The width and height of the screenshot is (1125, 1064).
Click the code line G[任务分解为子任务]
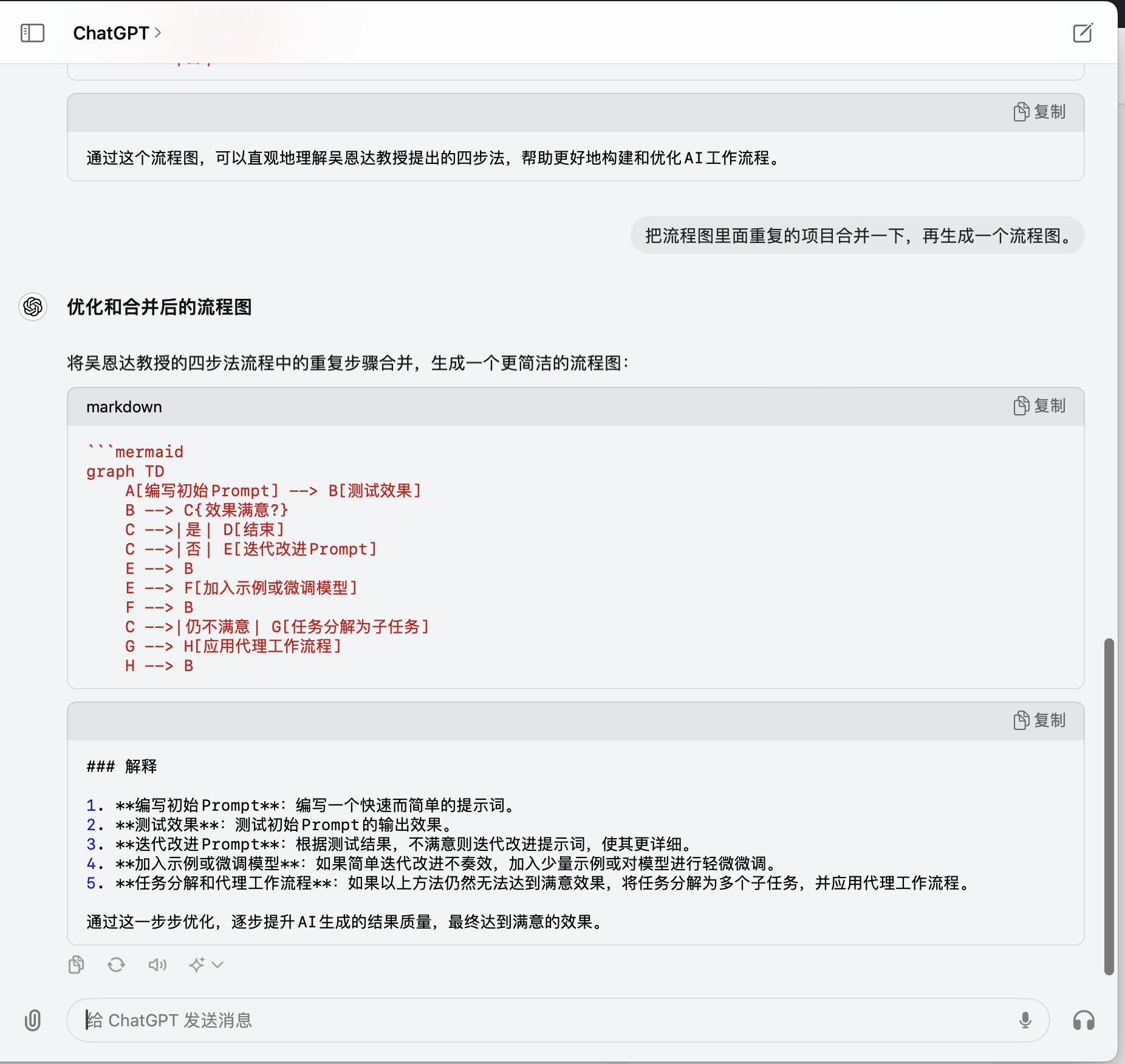click(277, 627)
